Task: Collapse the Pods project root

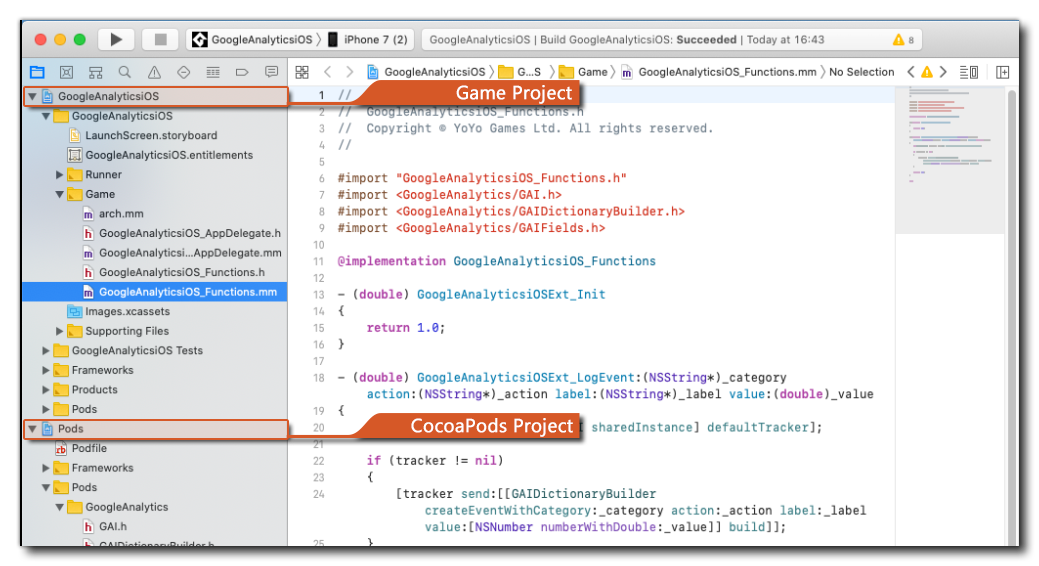Action: [x=32, y=429]
